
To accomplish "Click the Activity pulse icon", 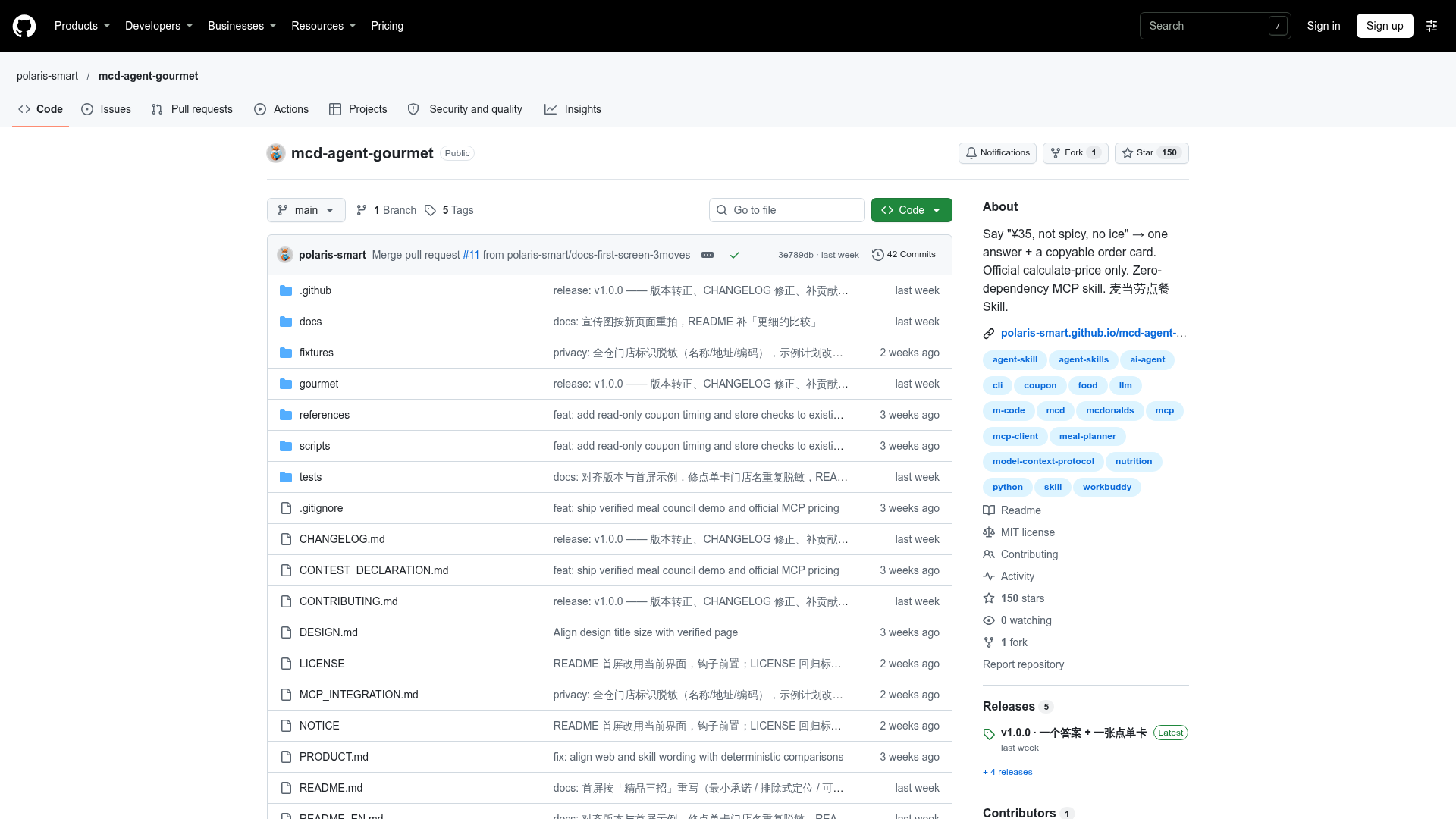I will pos(989,576).
